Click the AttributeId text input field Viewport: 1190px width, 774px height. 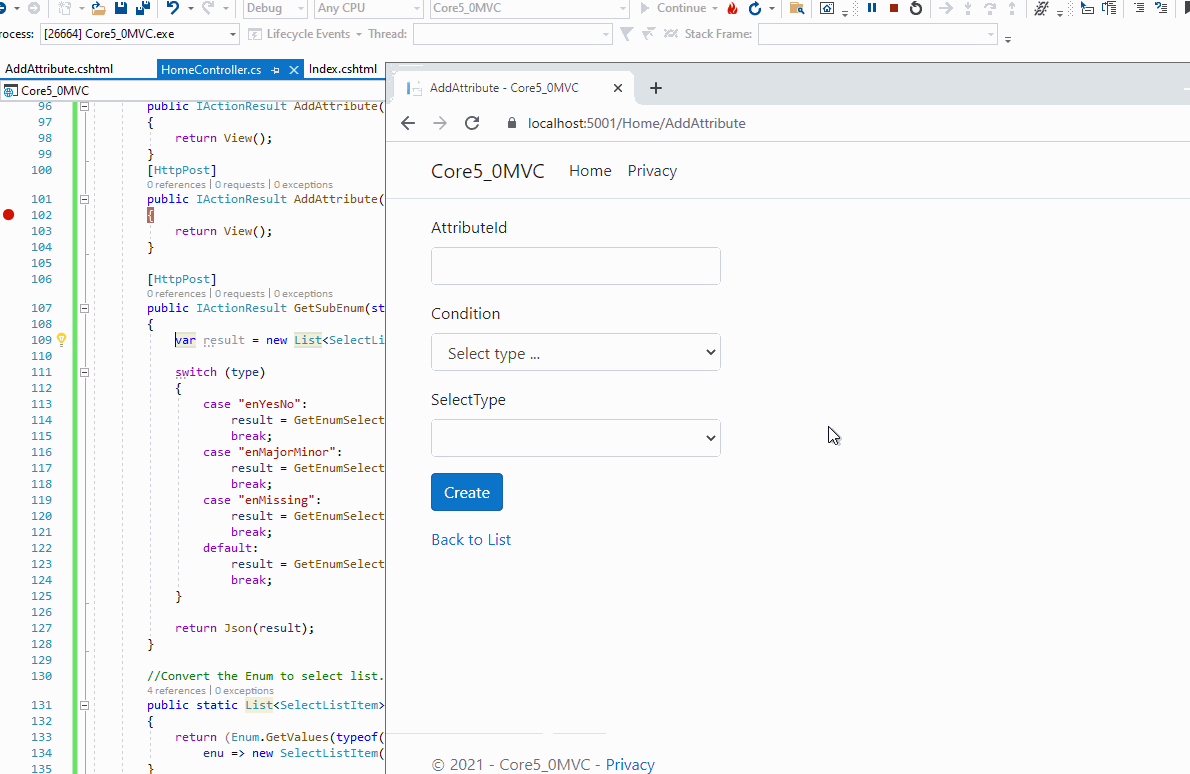(x=575, y=266)
